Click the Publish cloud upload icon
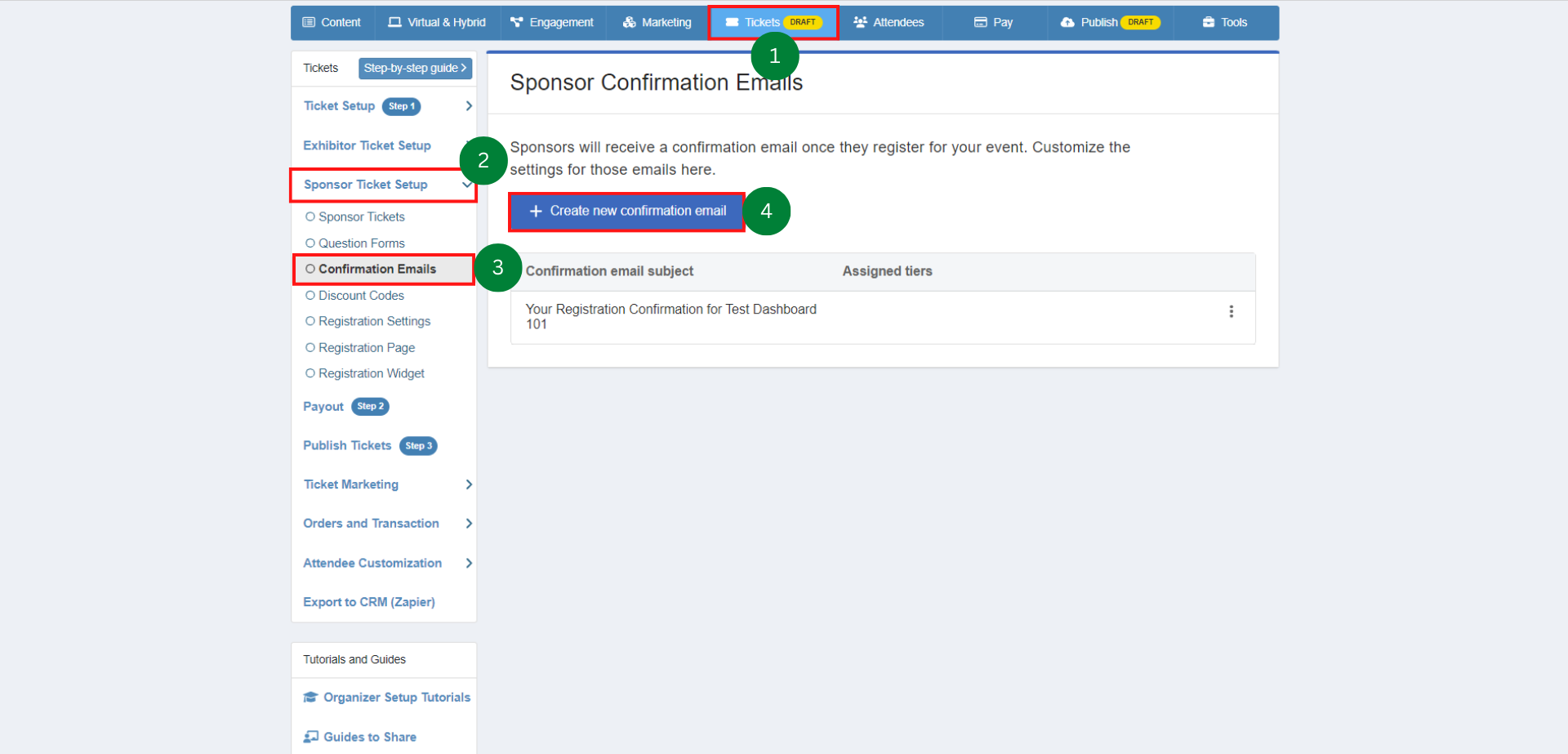This screenshot has height=754, width=1568. coord(1067,22)
